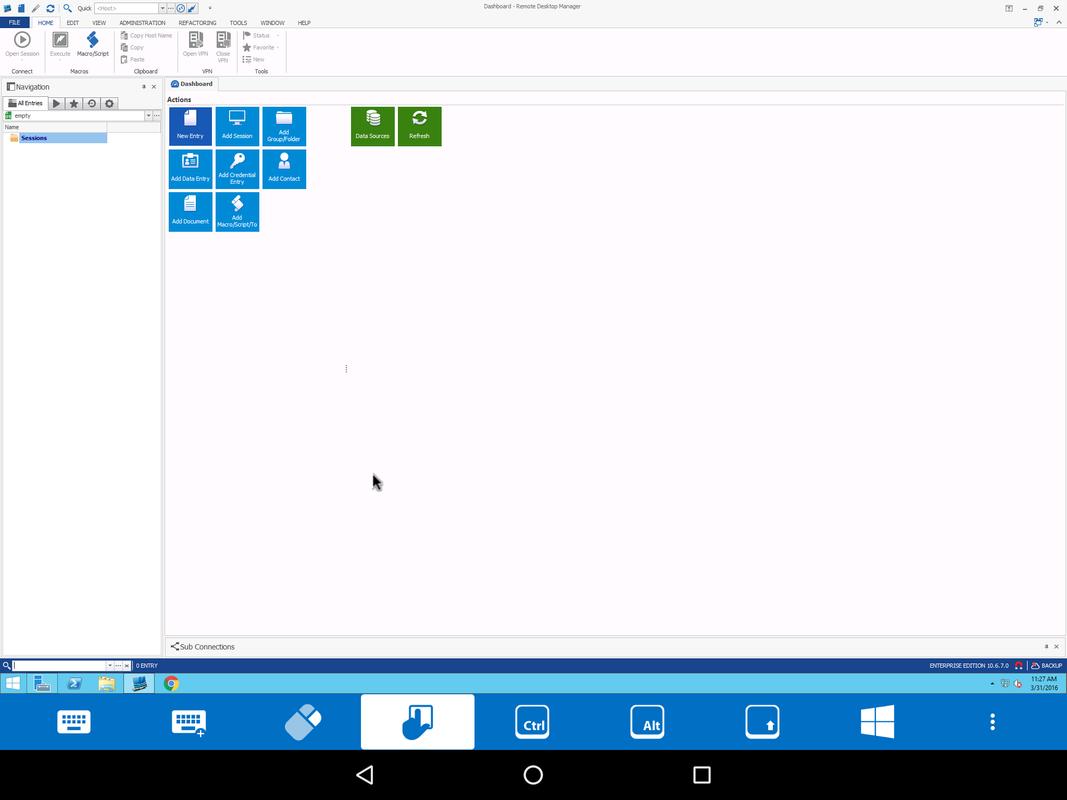
Task: Click the ellipsis next to data source
Action: [x=157, y=116]
